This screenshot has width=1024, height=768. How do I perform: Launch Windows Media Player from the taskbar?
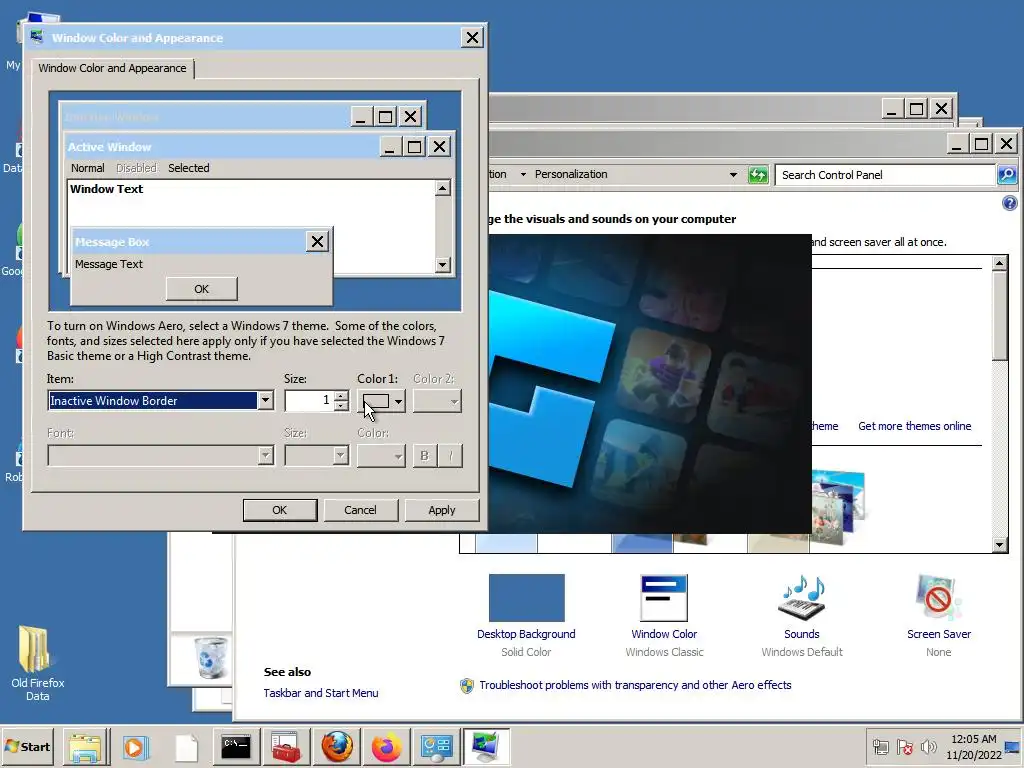click(136, 747)
